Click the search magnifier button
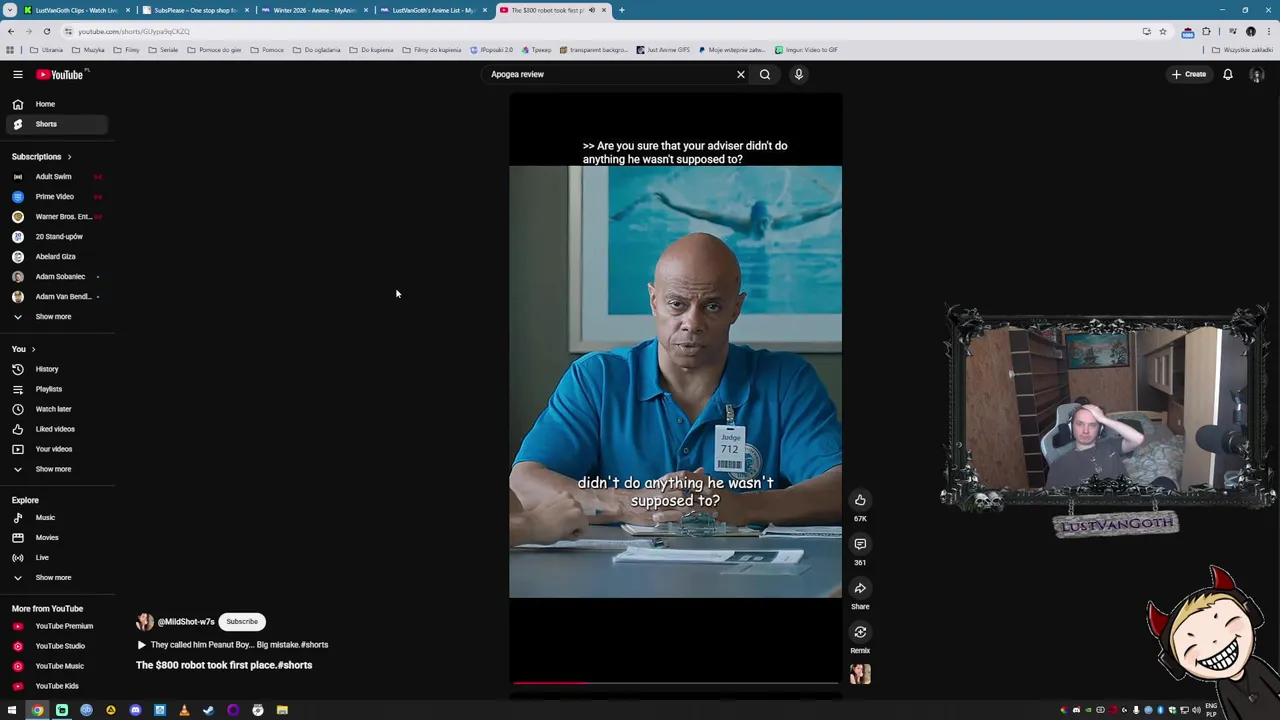Image resolution: width=1280 pixels, height=720 pixels. coord(765,74)
